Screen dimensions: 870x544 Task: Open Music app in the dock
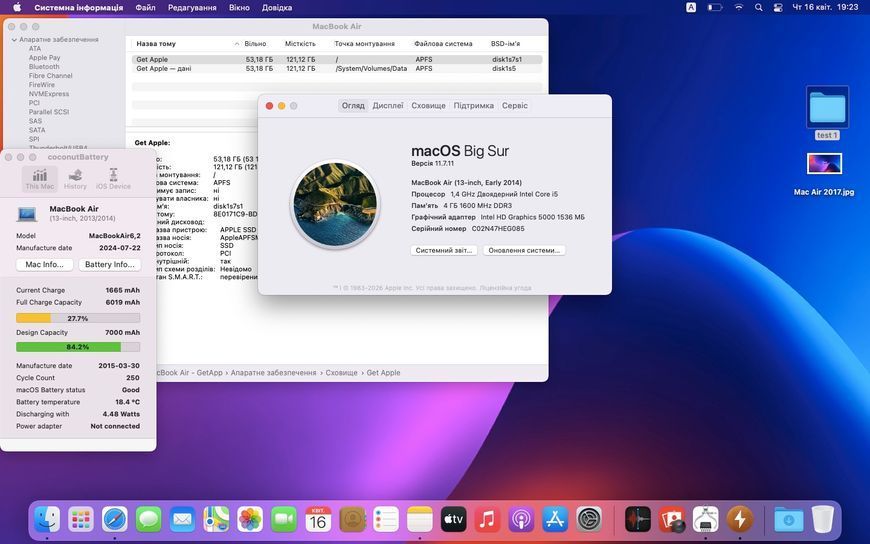[x=487, y=520]
